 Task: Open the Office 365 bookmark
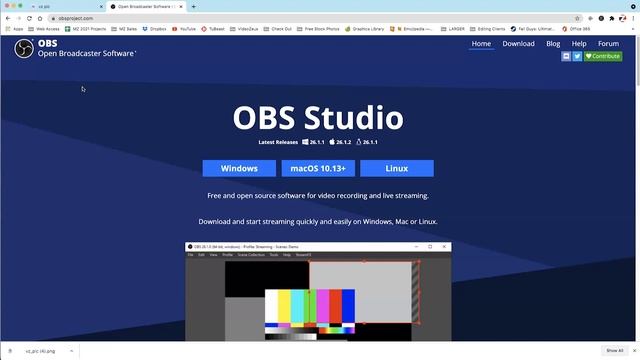click(x=576, y=29)
